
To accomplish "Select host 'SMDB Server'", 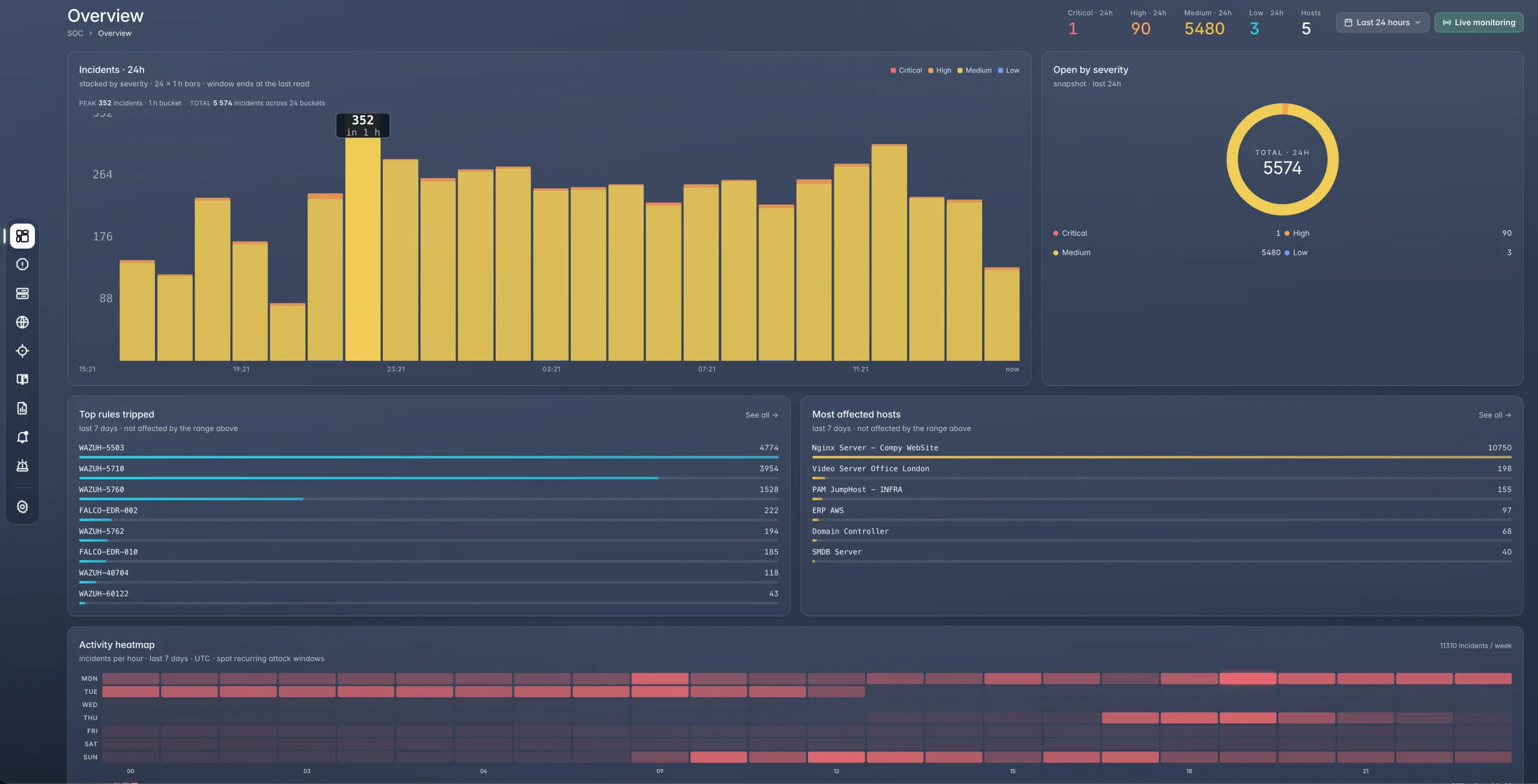I will (837, 552).
